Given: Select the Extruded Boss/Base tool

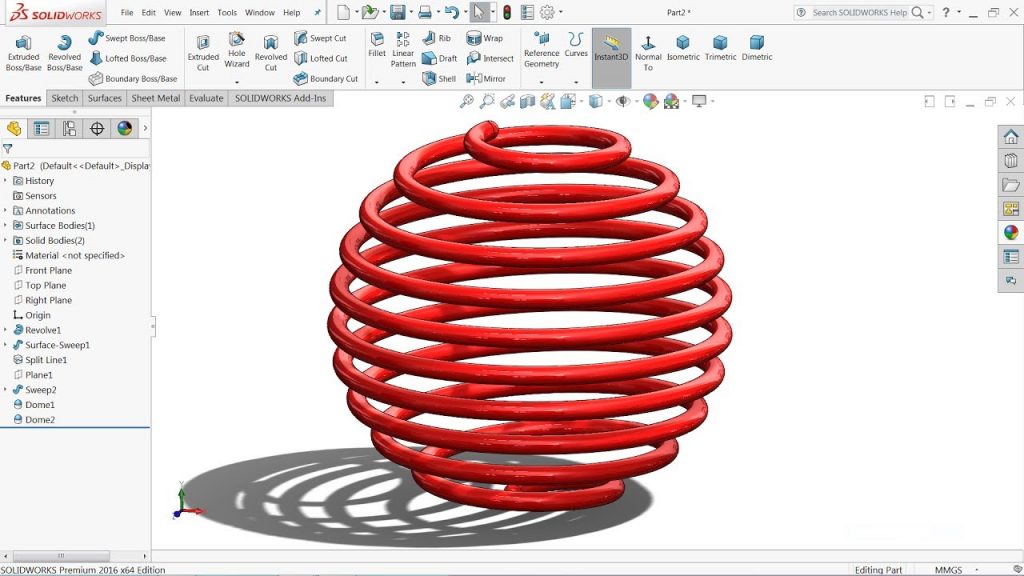Looking at the screenshot, I should point(23,52).
